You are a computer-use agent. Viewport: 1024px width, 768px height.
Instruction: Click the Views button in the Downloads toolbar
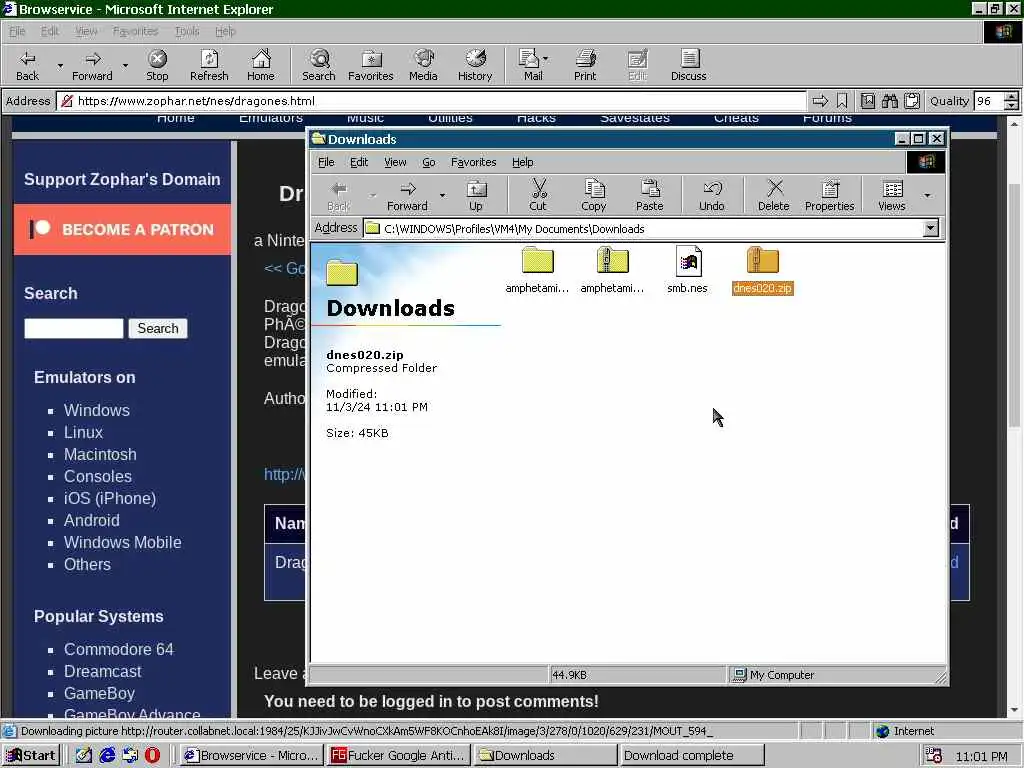click(x=891, y=195)
